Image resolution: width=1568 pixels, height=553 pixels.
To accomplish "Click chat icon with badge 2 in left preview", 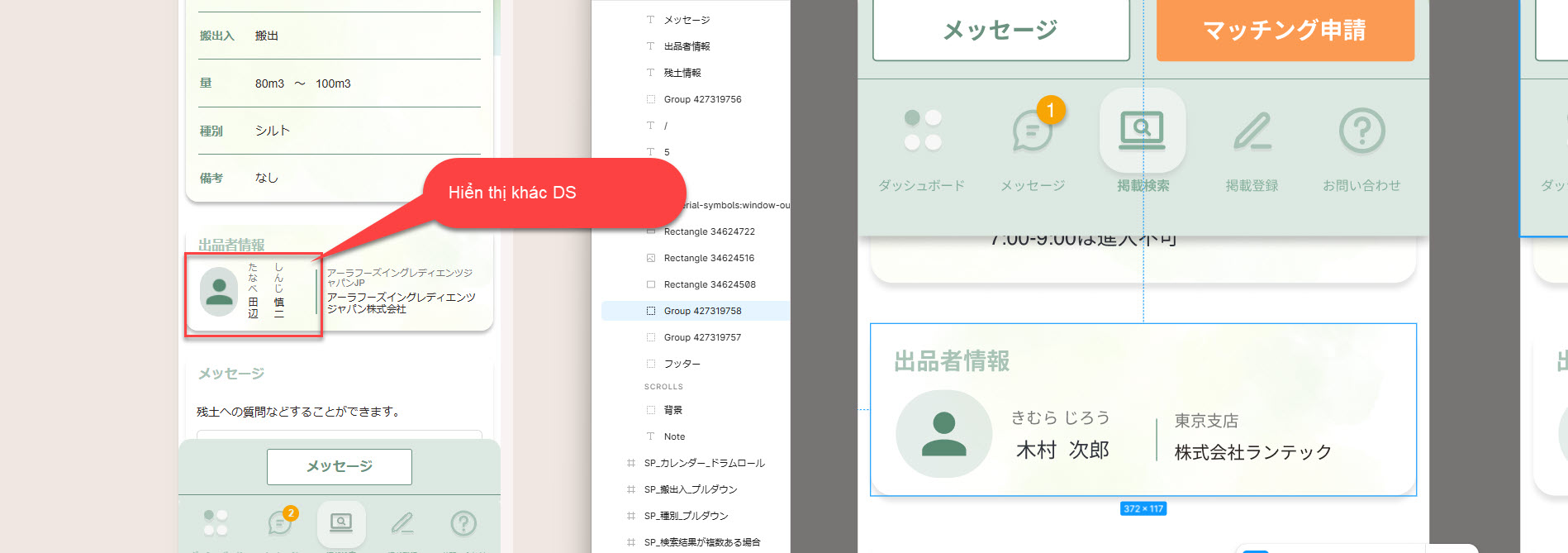I will click(280, 522).
